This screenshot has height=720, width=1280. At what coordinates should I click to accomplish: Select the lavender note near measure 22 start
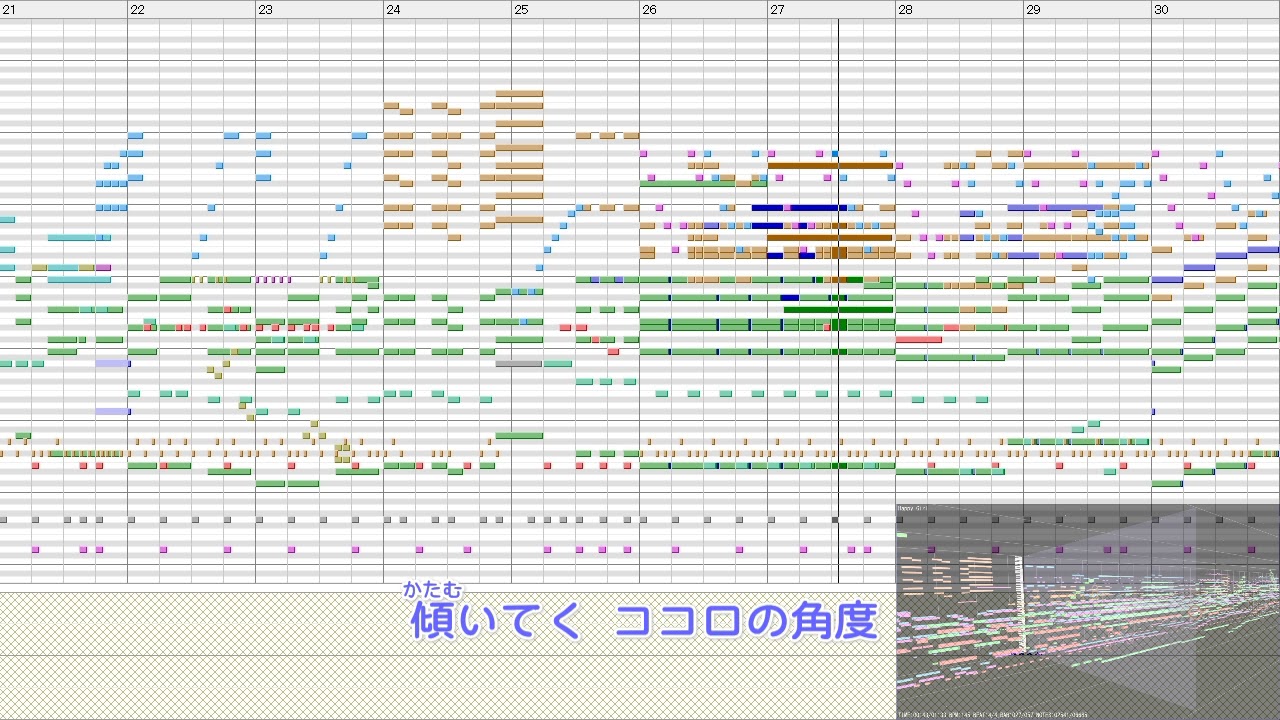(x=112, y=364)
